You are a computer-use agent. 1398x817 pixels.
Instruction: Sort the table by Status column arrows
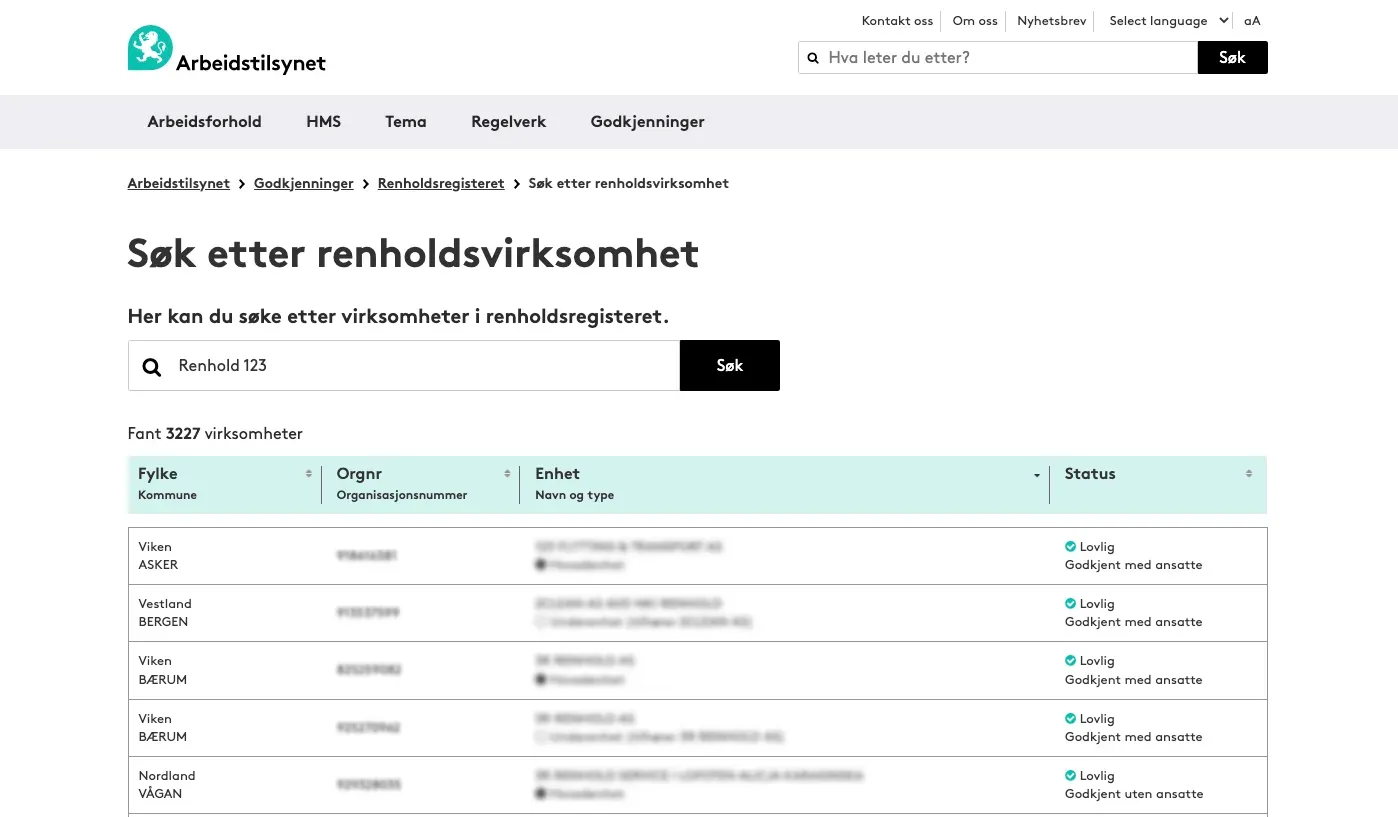click(1249, 474)
